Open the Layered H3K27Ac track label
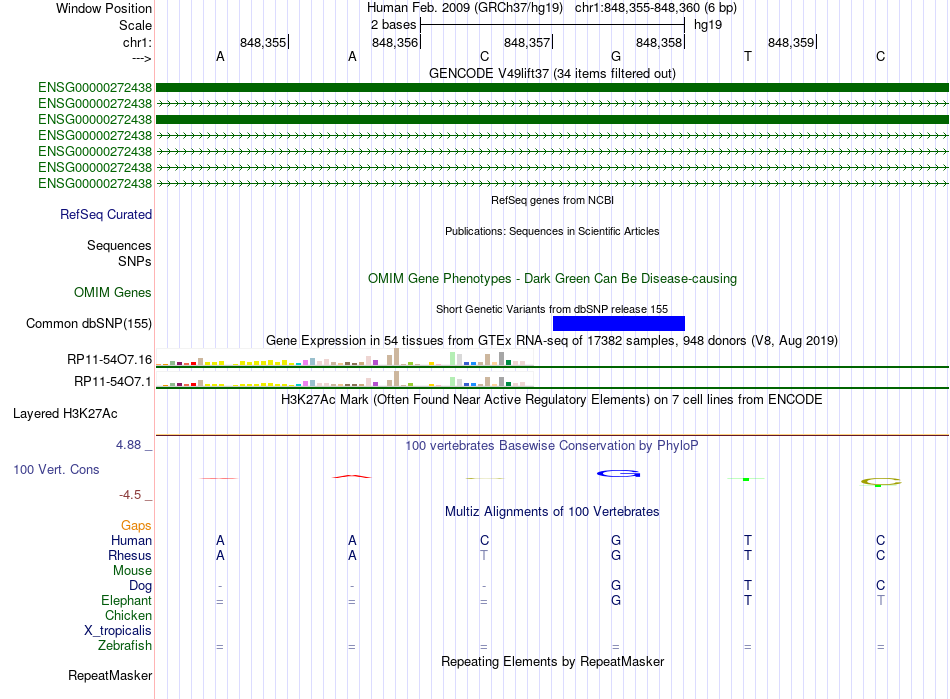Screen dimensions: 950x699 65,414
